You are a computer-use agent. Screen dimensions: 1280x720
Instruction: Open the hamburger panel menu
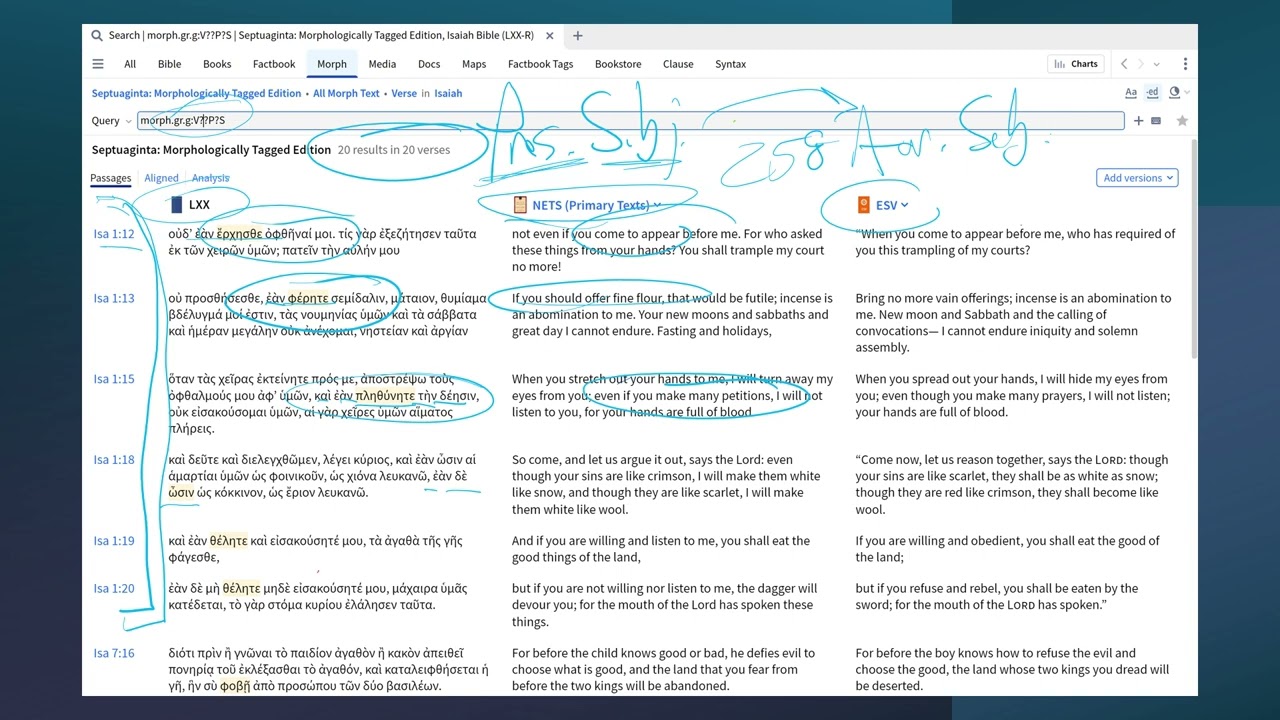point(98,64)
